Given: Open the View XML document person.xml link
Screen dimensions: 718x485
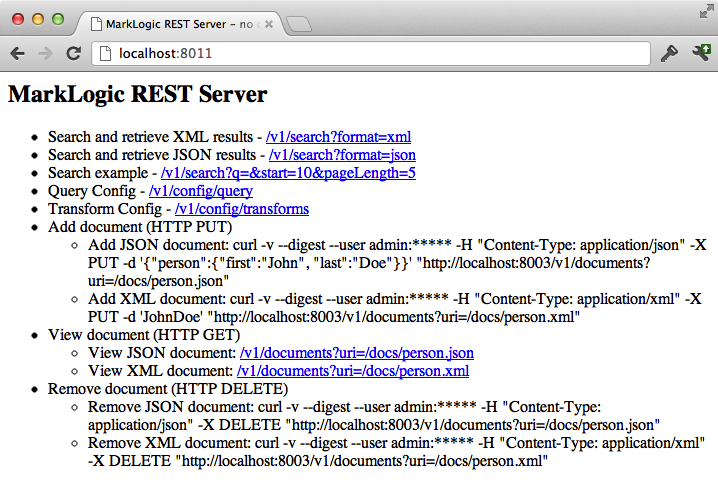Looking at the screenshot, I should tap(353, 371).
